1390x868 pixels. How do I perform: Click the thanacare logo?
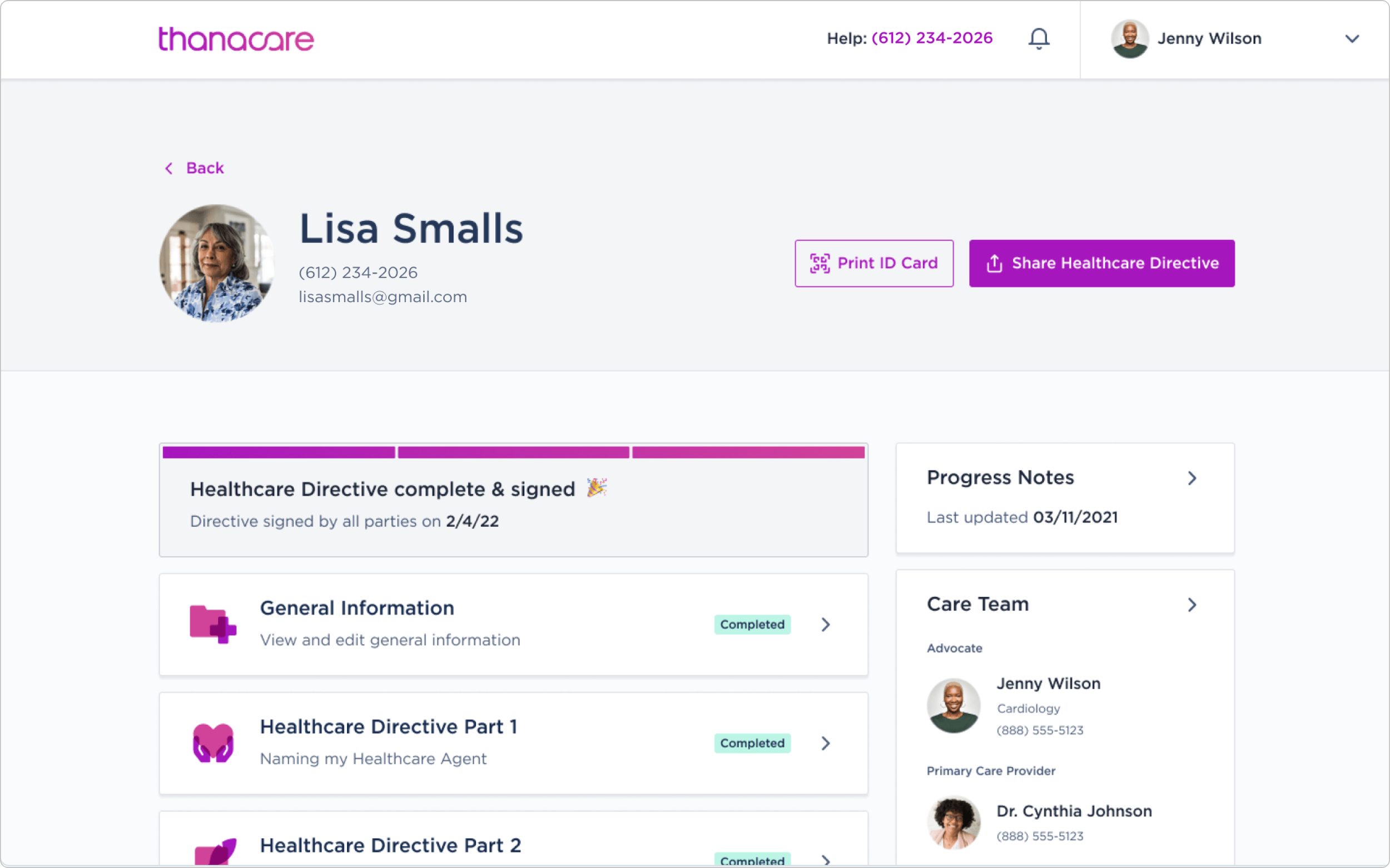point(236,39)
